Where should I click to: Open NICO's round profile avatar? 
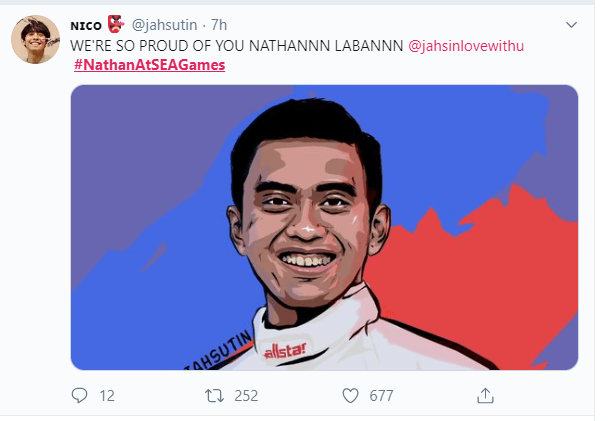coord(35,40)
